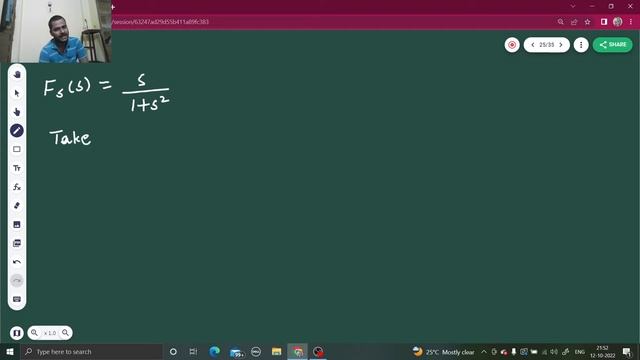Select the text Tt tool

point(17,168)
